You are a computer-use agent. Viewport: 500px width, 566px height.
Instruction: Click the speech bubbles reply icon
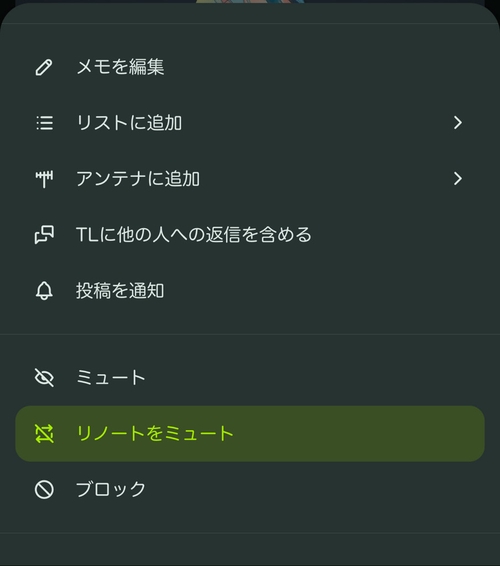tap(44, 235)
